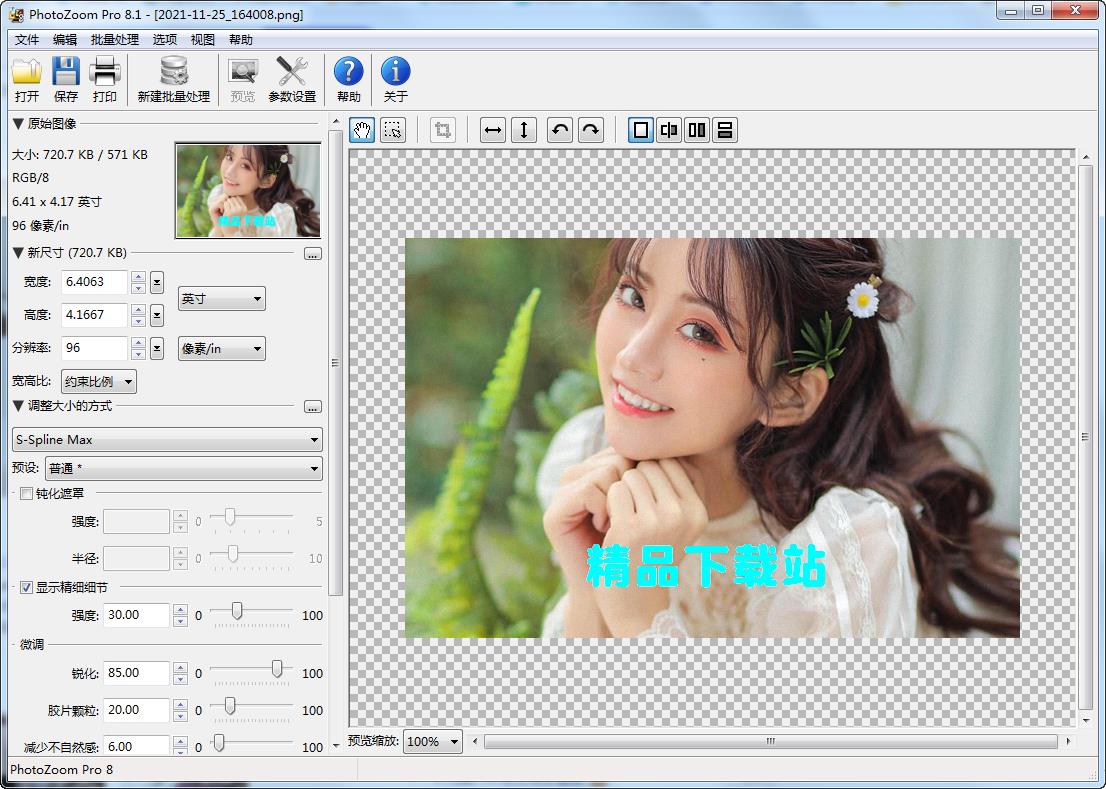This screenshot has height=789, width=1106.
Task: Switch to side-by-side vertical split view
Action: pos(697,130)
